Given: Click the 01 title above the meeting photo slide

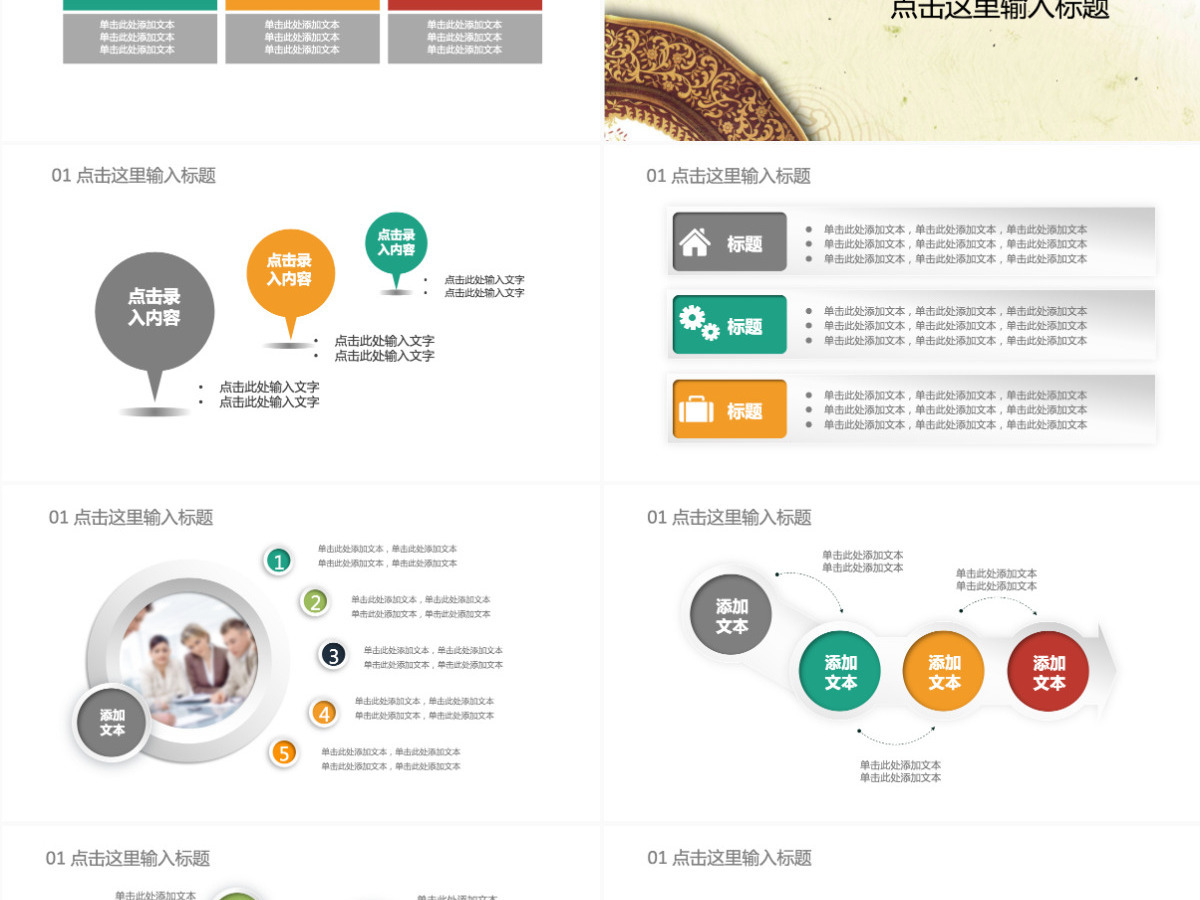Looking at the screenshot, I should point(131,517).
